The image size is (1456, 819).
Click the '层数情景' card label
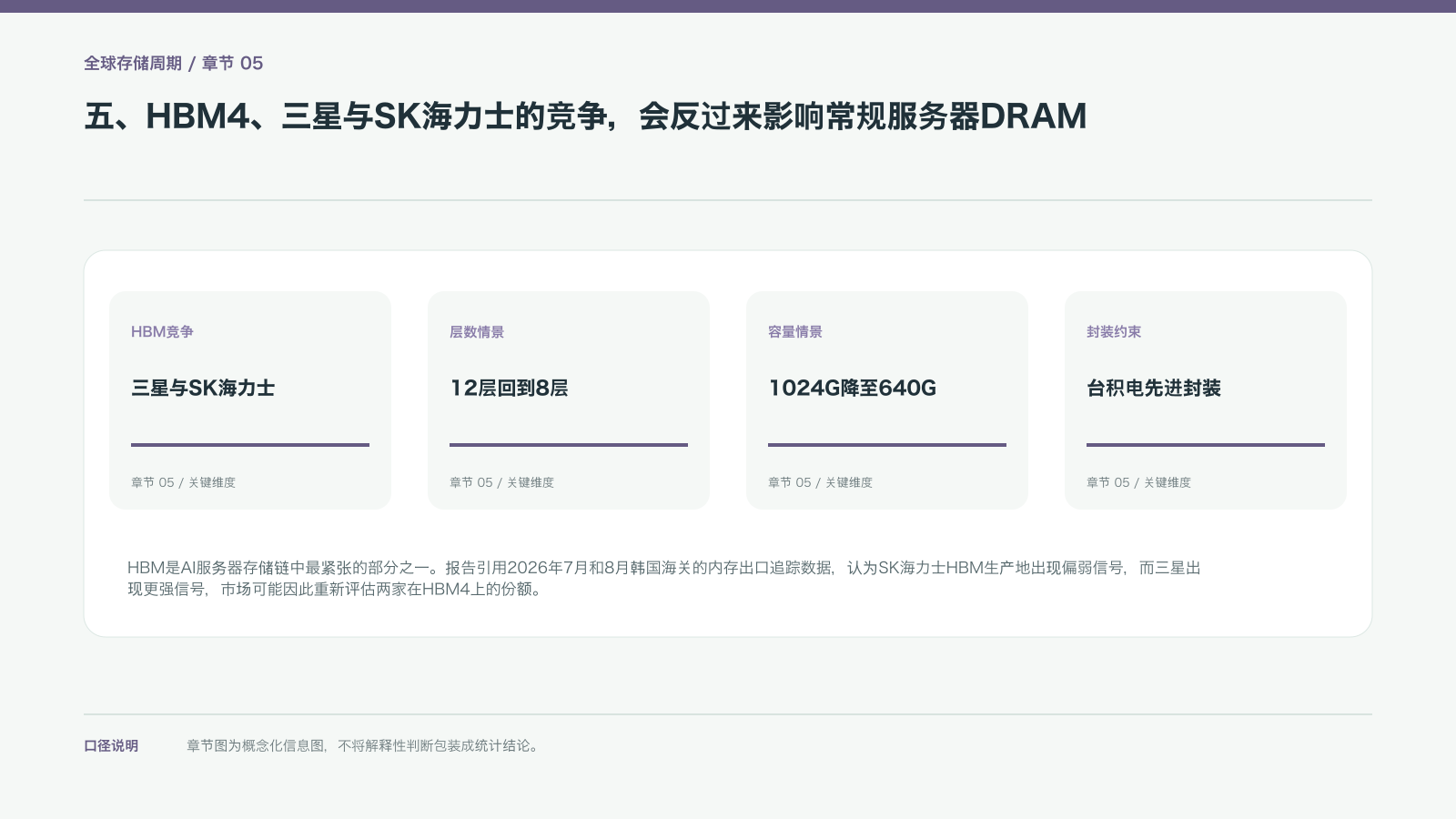[x=477, y=332]
